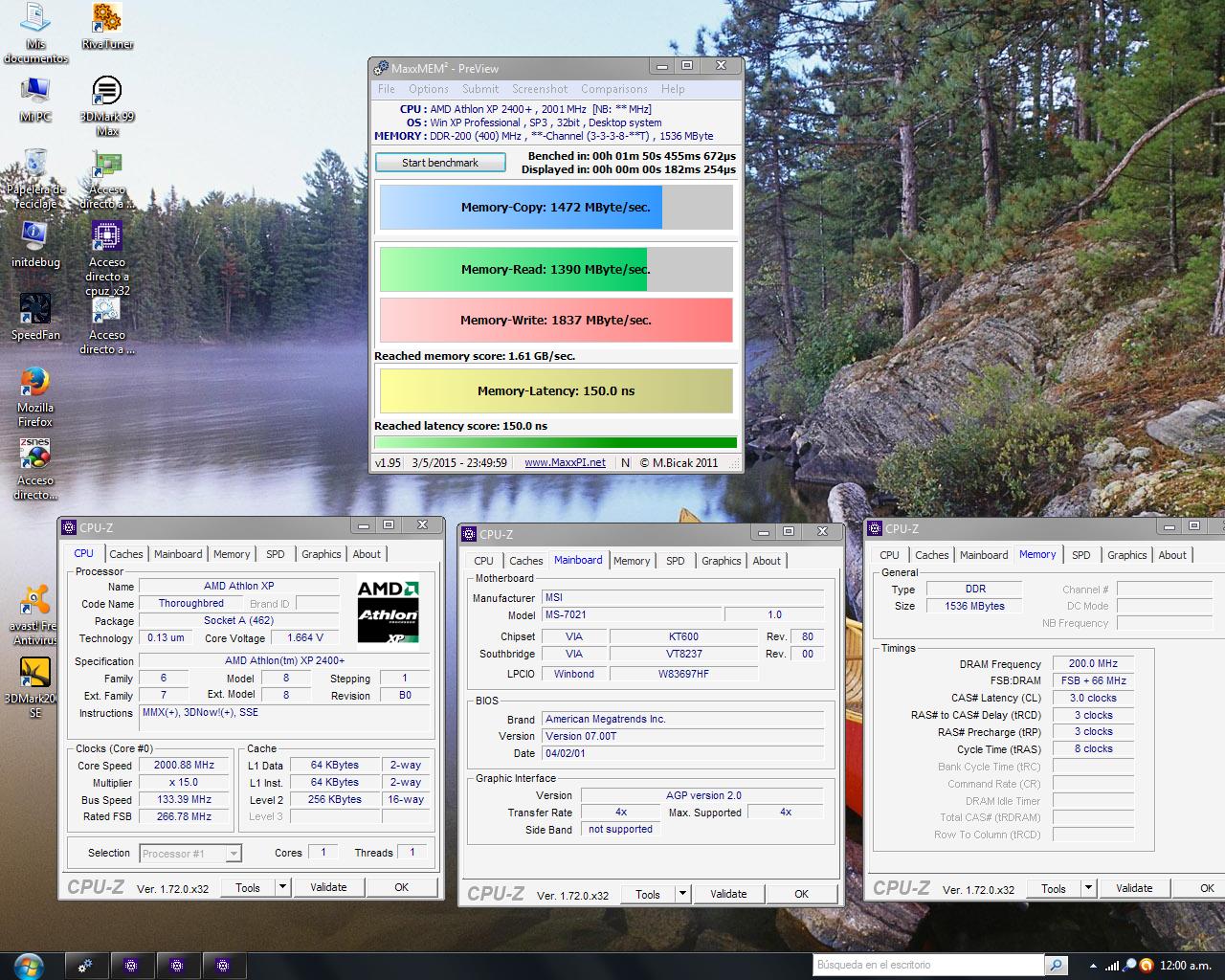Click avast tray icon

[x=1146, y=965]
